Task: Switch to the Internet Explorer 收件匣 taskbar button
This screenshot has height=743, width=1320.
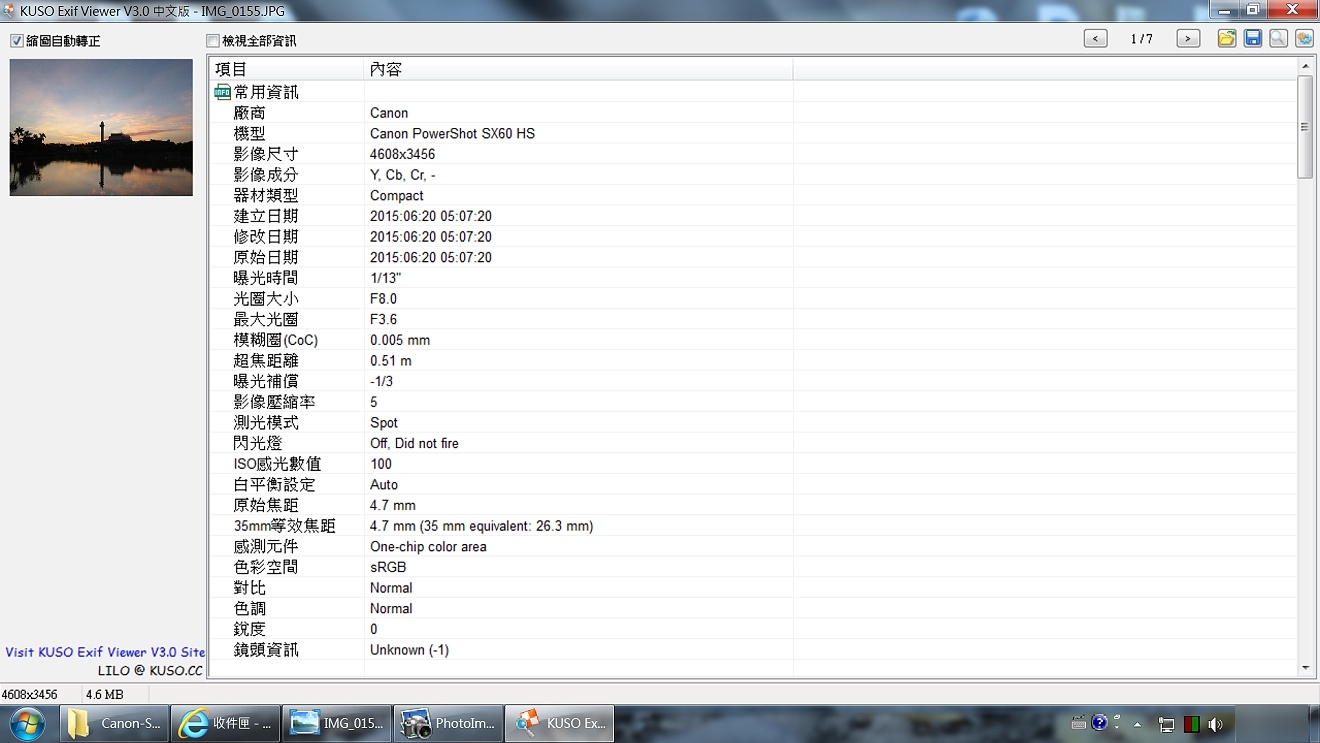Action: pyautogui.click(x=226, y=723)
